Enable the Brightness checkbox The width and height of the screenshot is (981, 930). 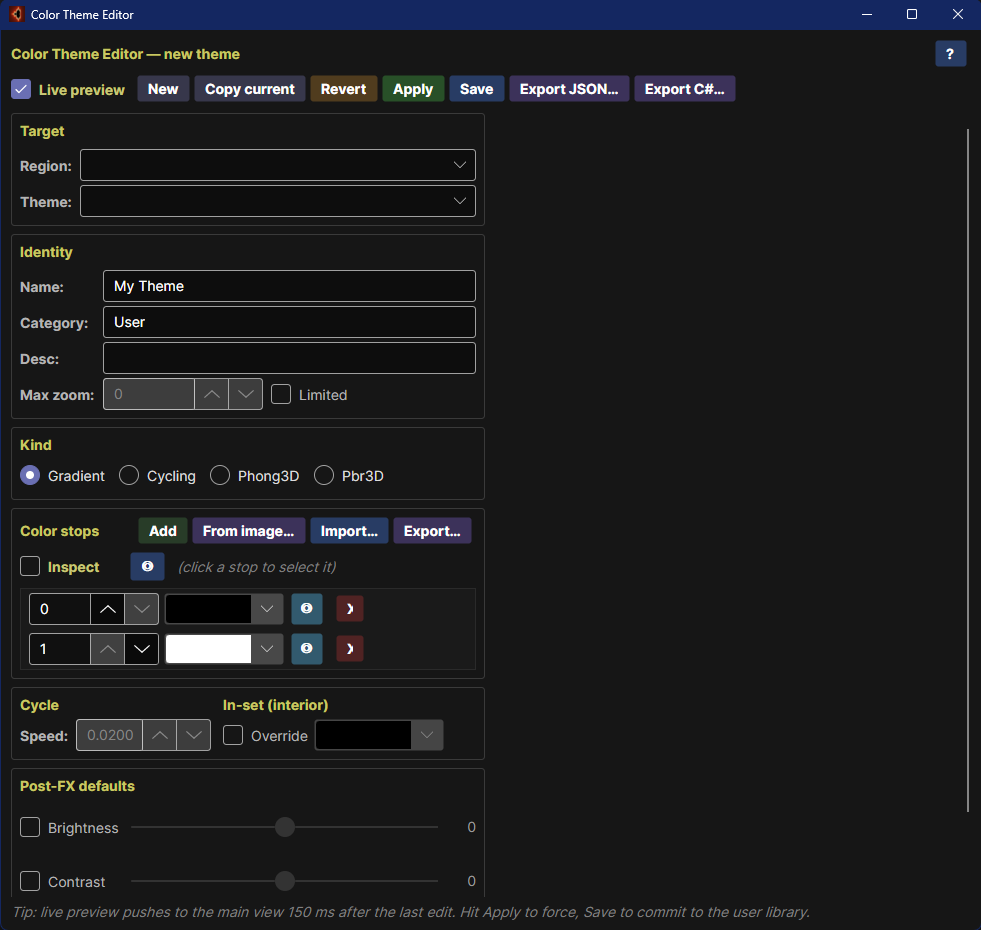point(30,827)
